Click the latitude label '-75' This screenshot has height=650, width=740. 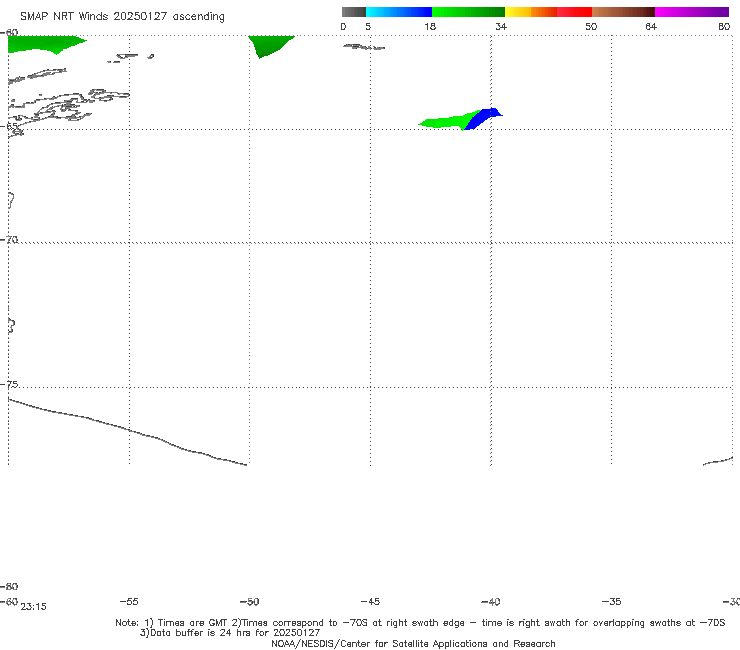tap(9, 384)
